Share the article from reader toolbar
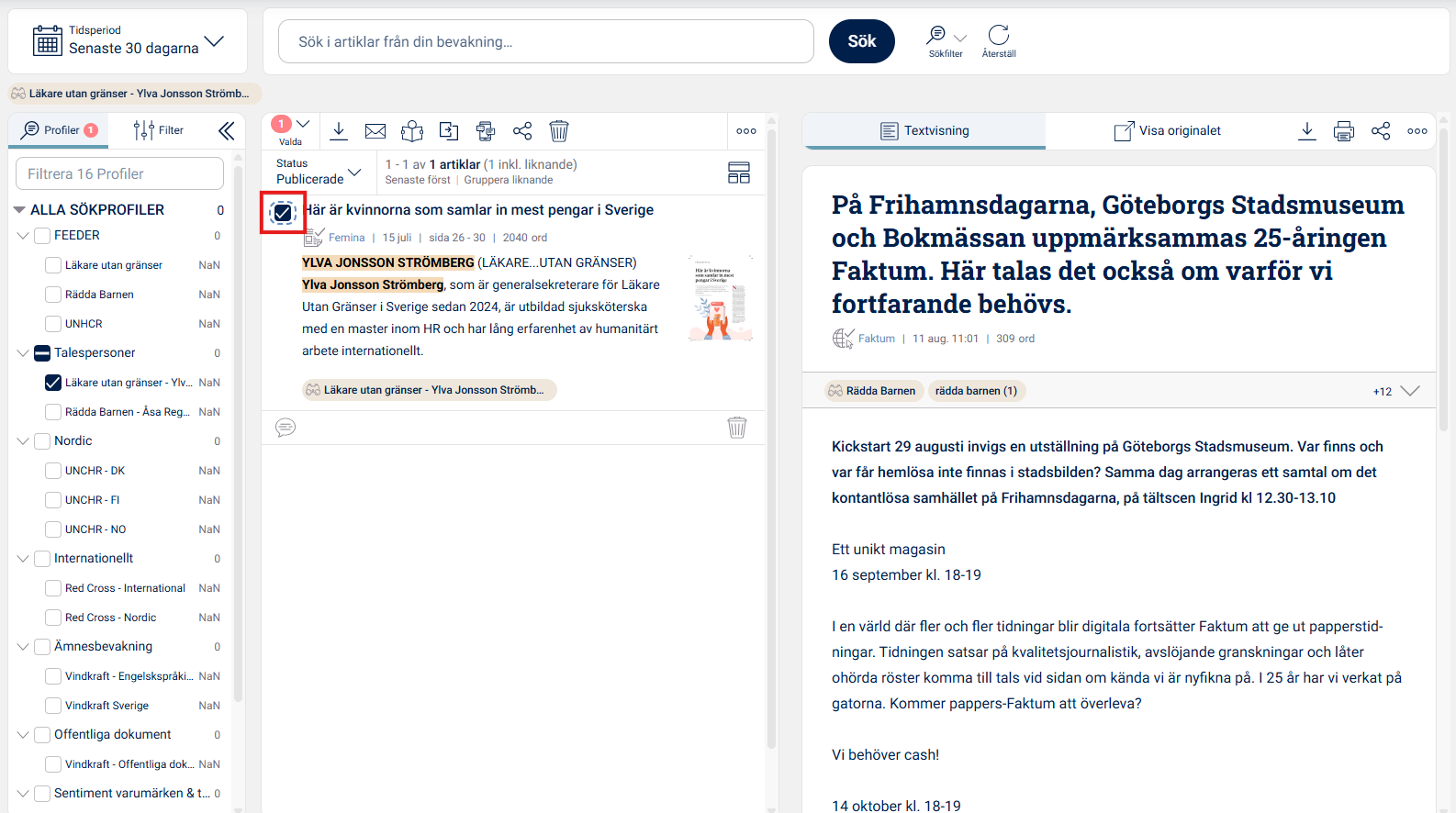 point(1381,131)
